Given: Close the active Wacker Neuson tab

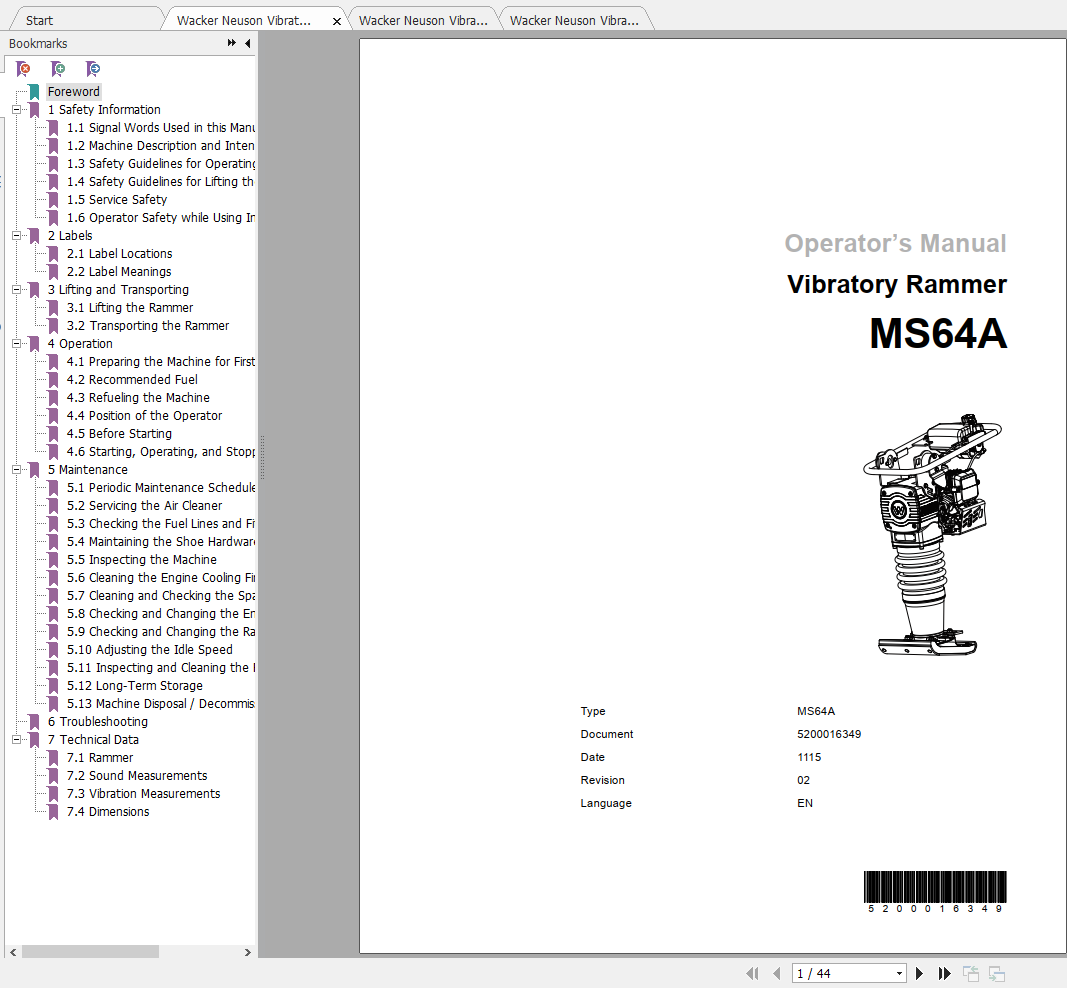Looking at the screenshot, I should [336, 21].
